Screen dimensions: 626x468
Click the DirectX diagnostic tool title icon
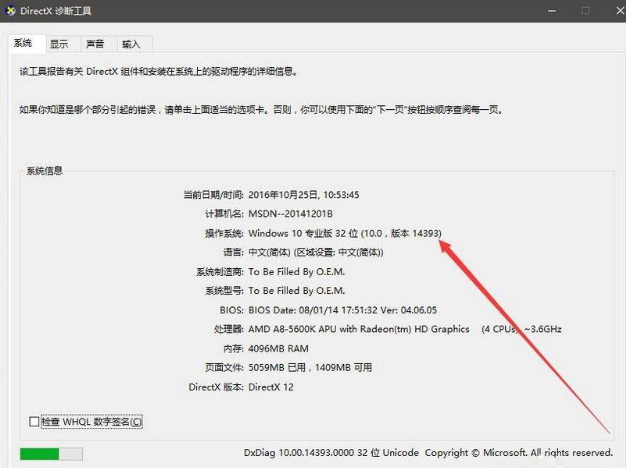point(11,11)
